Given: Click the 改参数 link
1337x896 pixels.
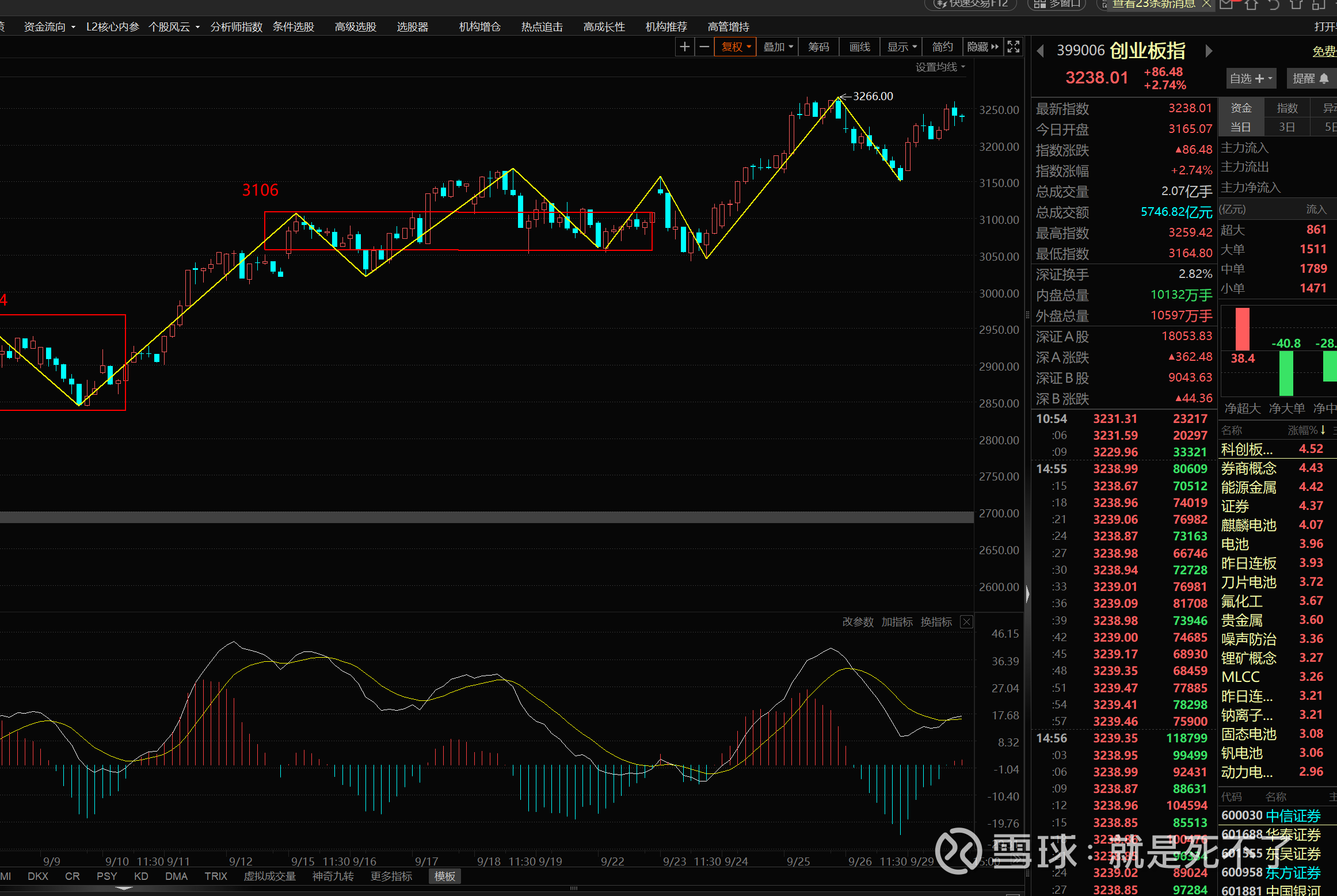Looking at the screenshot, I should (858, 622).
